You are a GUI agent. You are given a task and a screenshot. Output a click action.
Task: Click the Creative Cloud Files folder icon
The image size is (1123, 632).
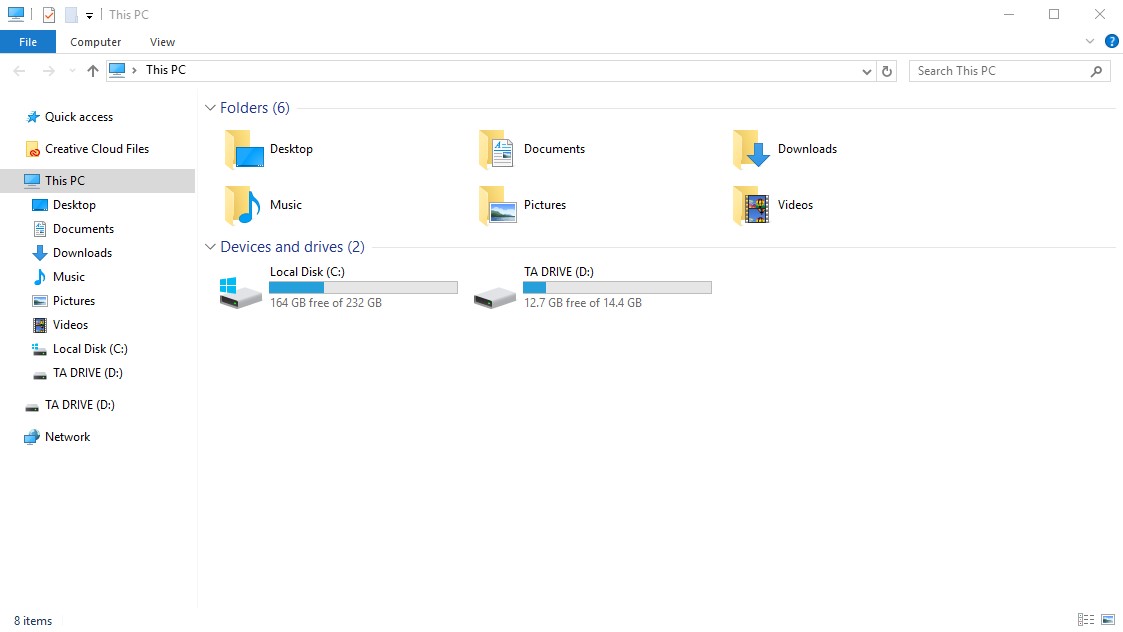[x=32, y=149]
